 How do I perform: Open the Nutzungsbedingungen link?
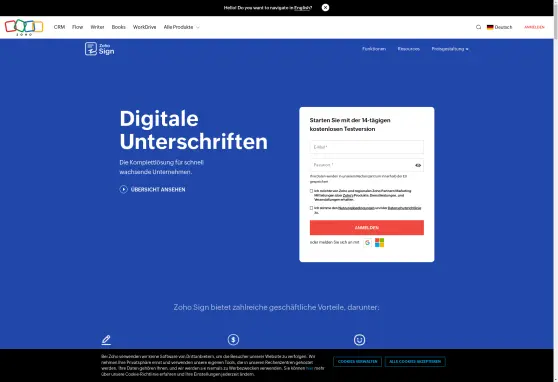pyautogui.click(x=356, y=208)
